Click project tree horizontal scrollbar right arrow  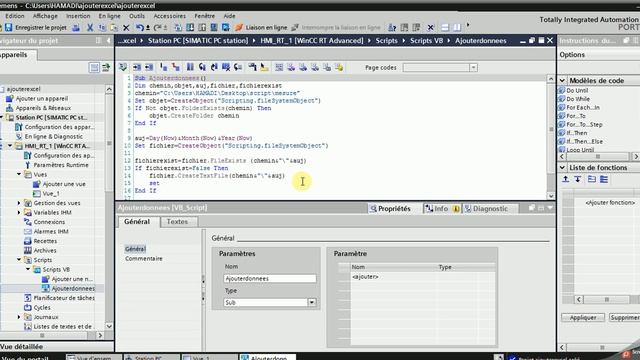point(100,335)
